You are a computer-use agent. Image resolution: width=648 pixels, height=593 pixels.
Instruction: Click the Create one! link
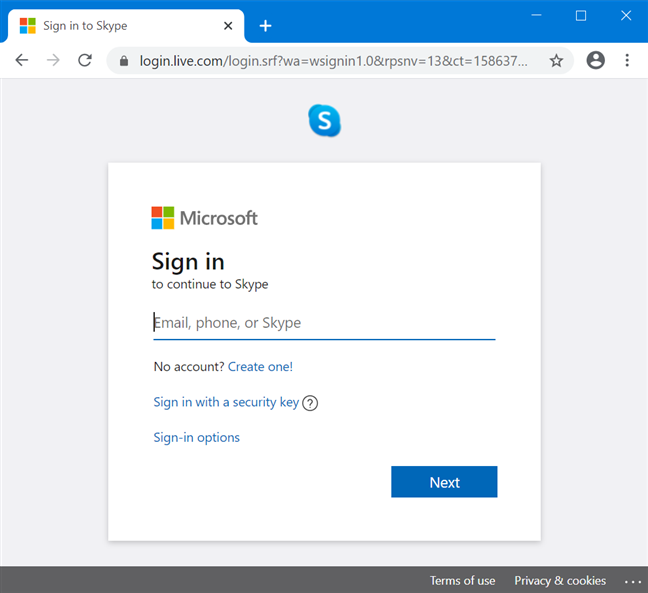(260, 367)
